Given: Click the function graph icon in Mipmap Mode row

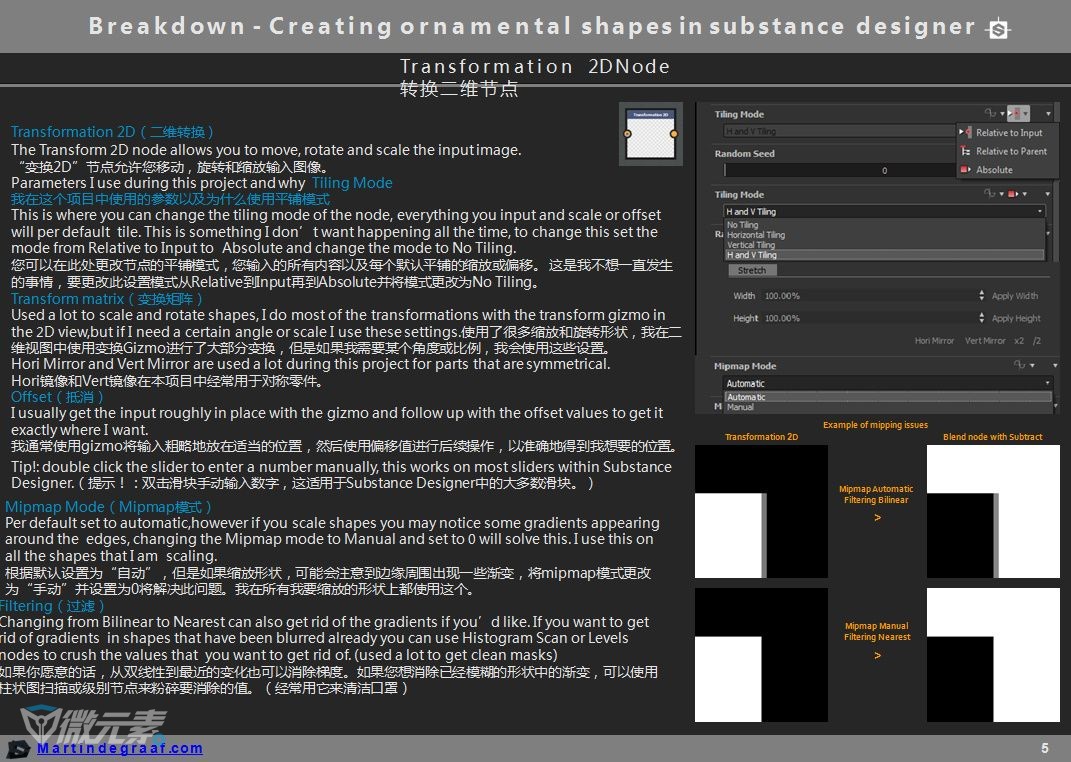Looking at the screenshot, I should point(1019,365).
